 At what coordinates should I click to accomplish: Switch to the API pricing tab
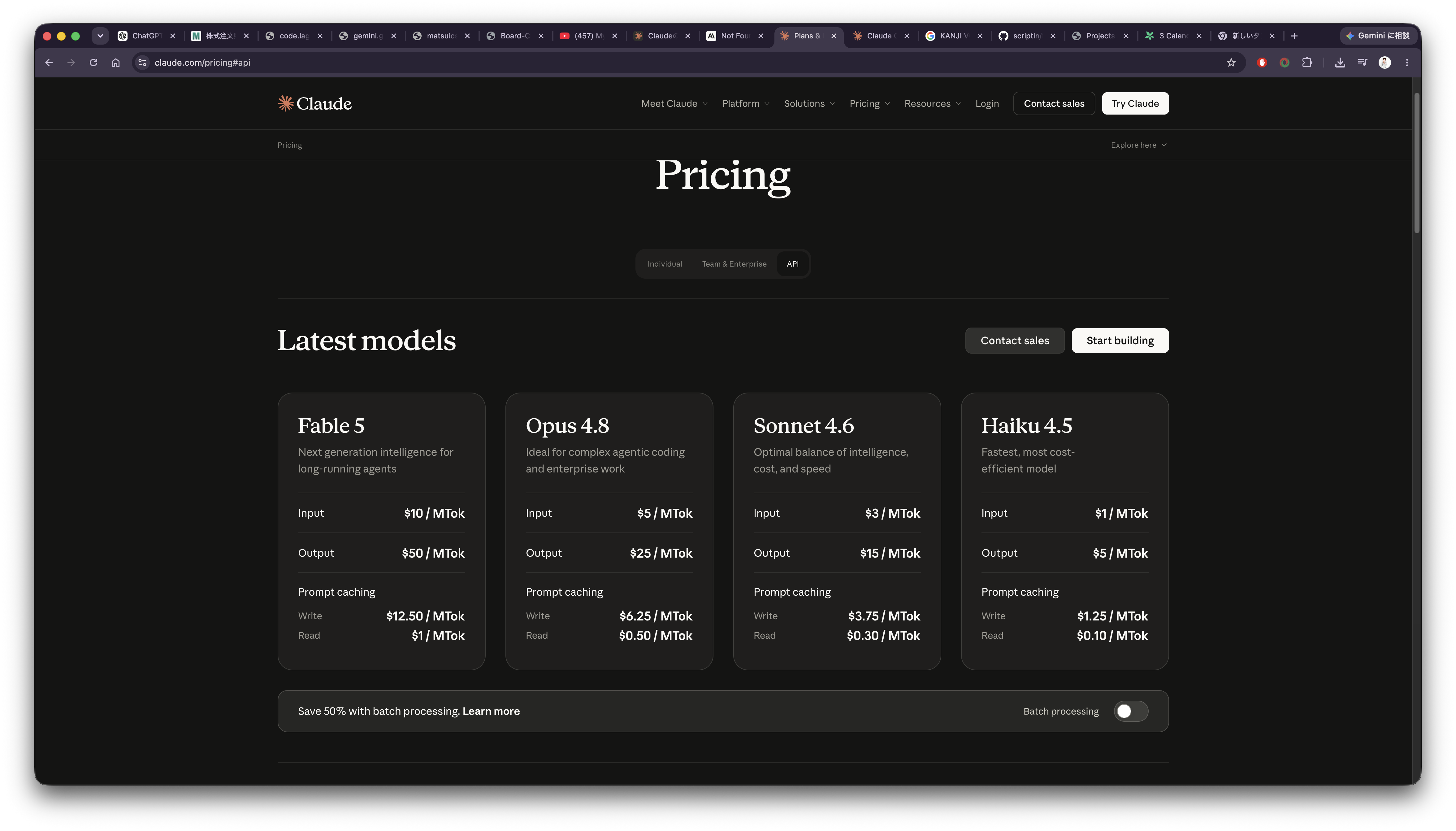pos(792,264)
